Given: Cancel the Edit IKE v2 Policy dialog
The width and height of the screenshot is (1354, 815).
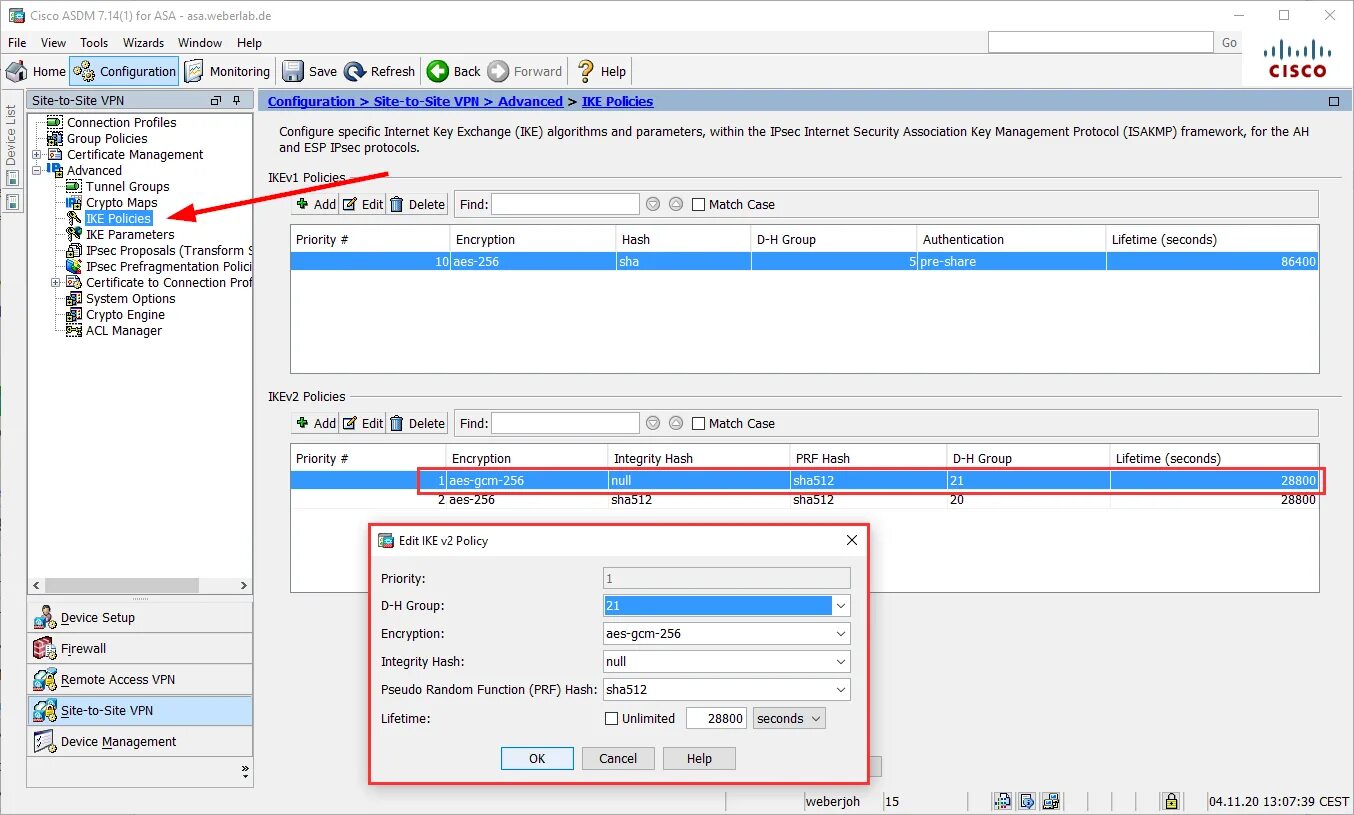Looking at the screenshot, I should pos(618,758).
